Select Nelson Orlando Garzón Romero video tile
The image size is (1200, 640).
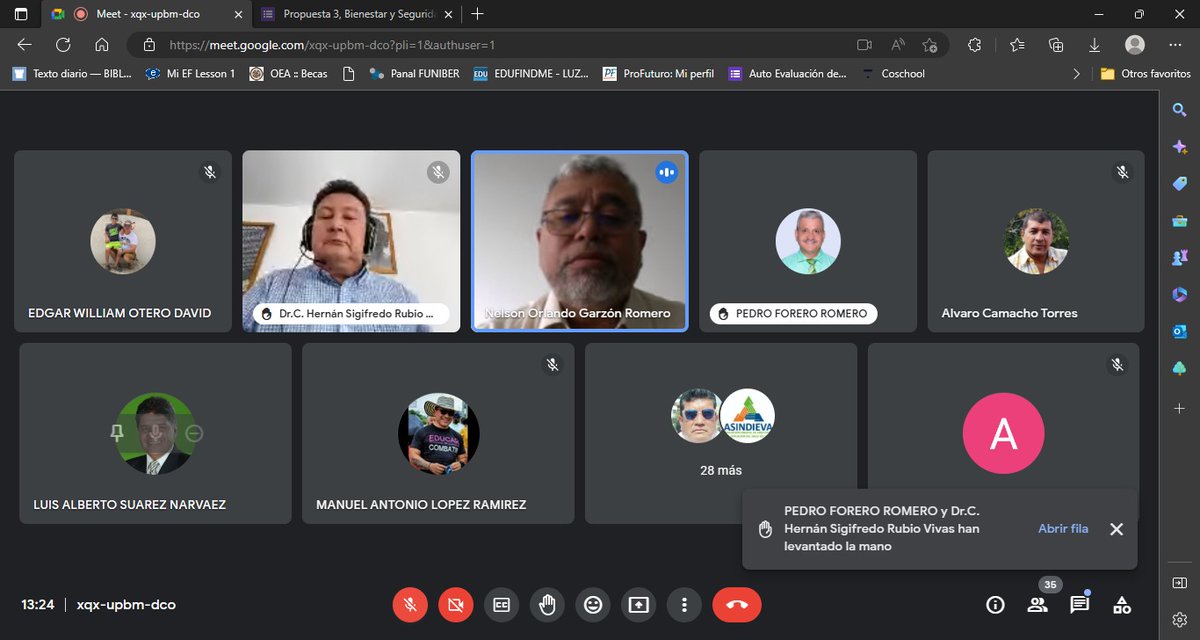point(579,241)
